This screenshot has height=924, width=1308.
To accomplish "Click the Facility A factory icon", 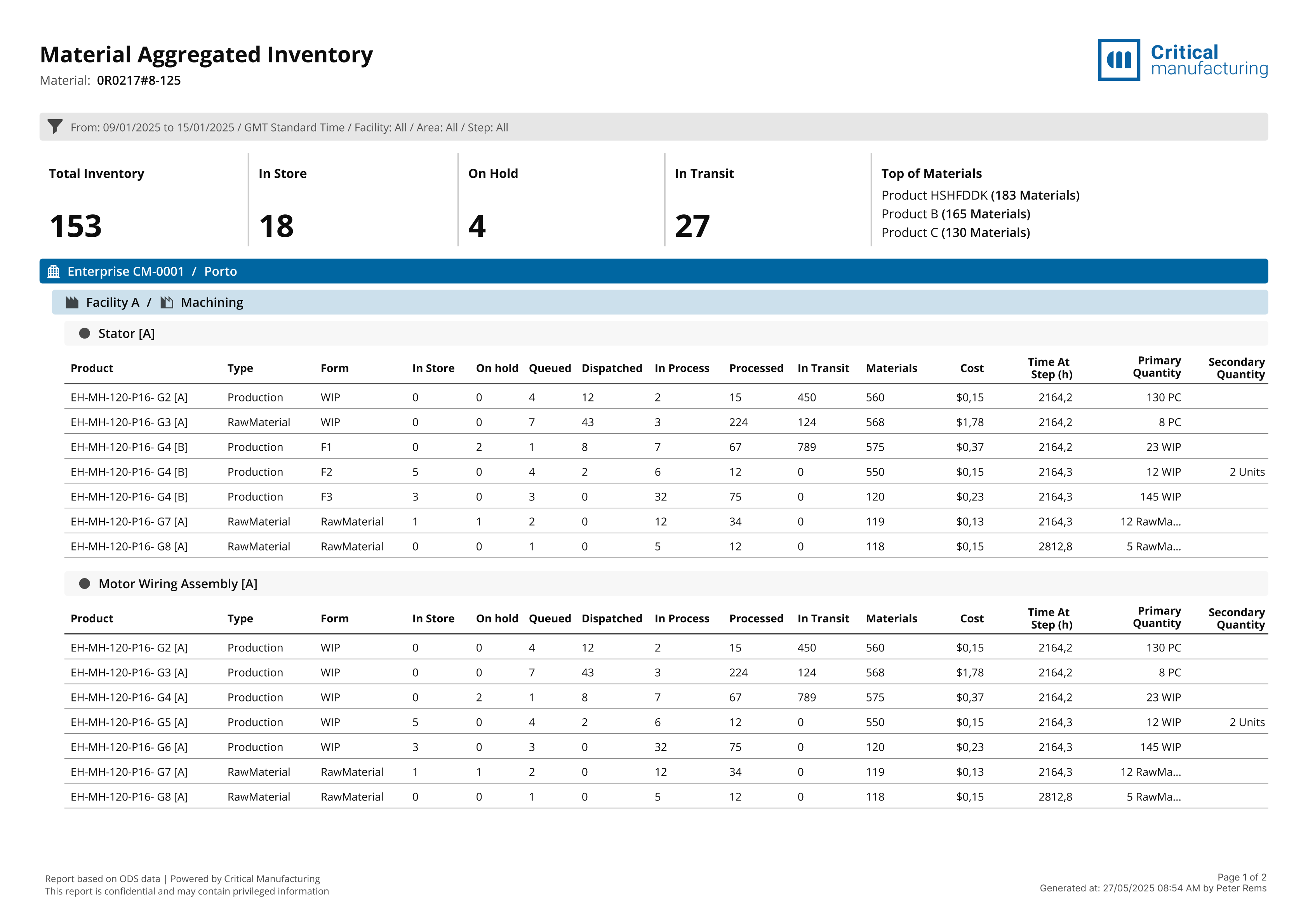I will point(72,302).
